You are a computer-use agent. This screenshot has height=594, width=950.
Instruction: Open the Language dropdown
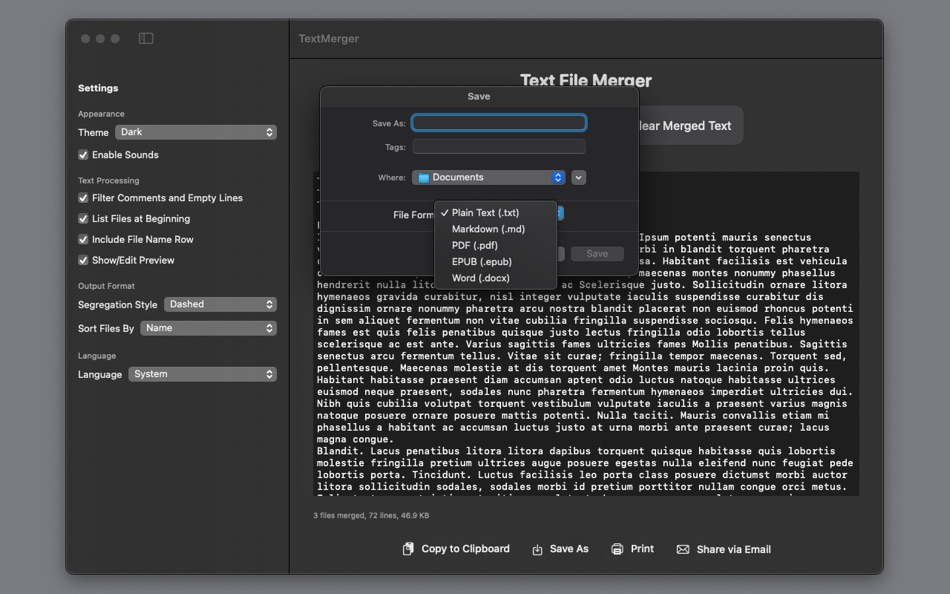coord(203,374)
